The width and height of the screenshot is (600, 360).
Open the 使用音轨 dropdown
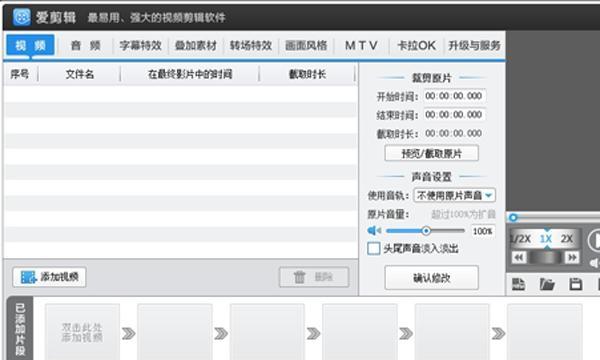(454, 195)
